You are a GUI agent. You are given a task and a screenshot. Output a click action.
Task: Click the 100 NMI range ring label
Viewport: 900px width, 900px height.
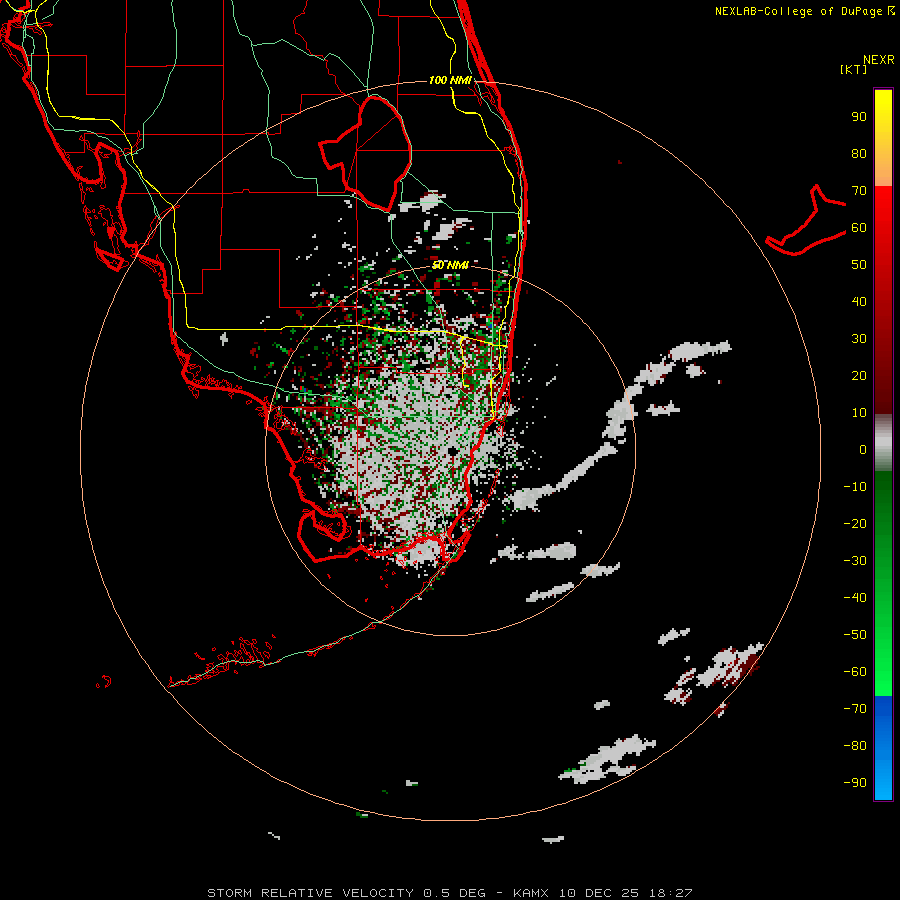[x=450, y=80]
